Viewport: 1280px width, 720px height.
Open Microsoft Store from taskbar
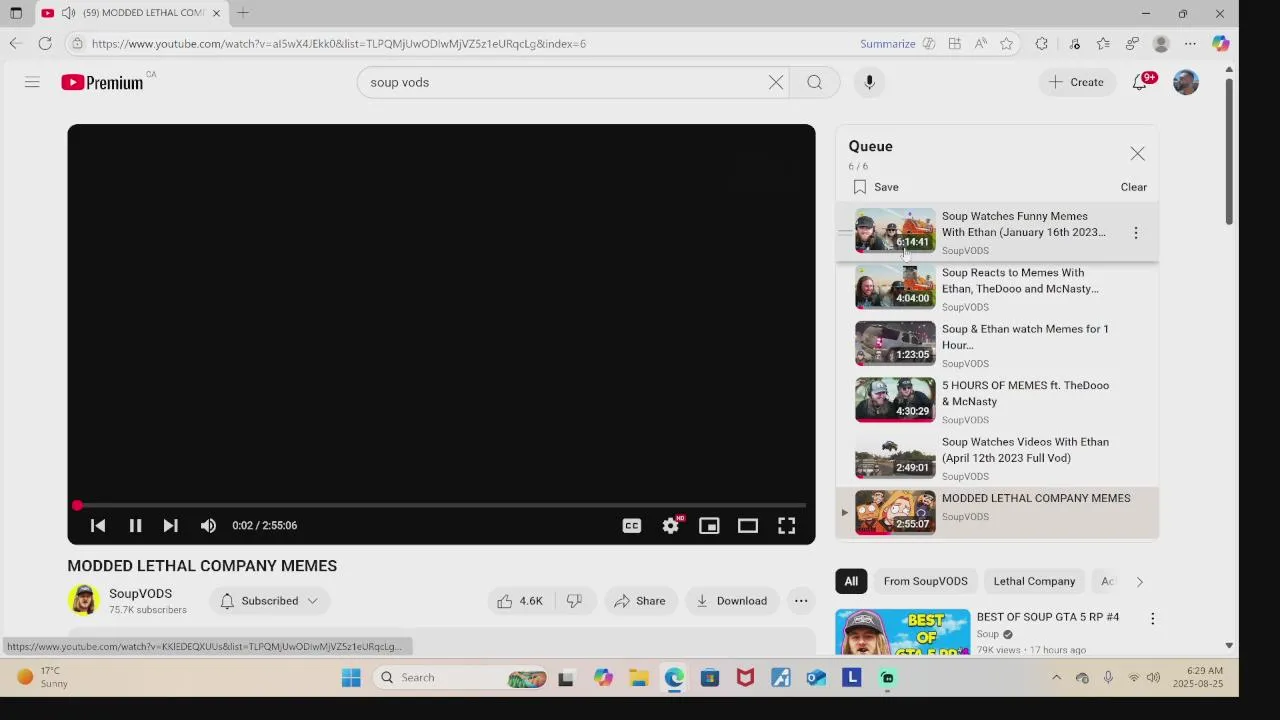pos(710,678)
